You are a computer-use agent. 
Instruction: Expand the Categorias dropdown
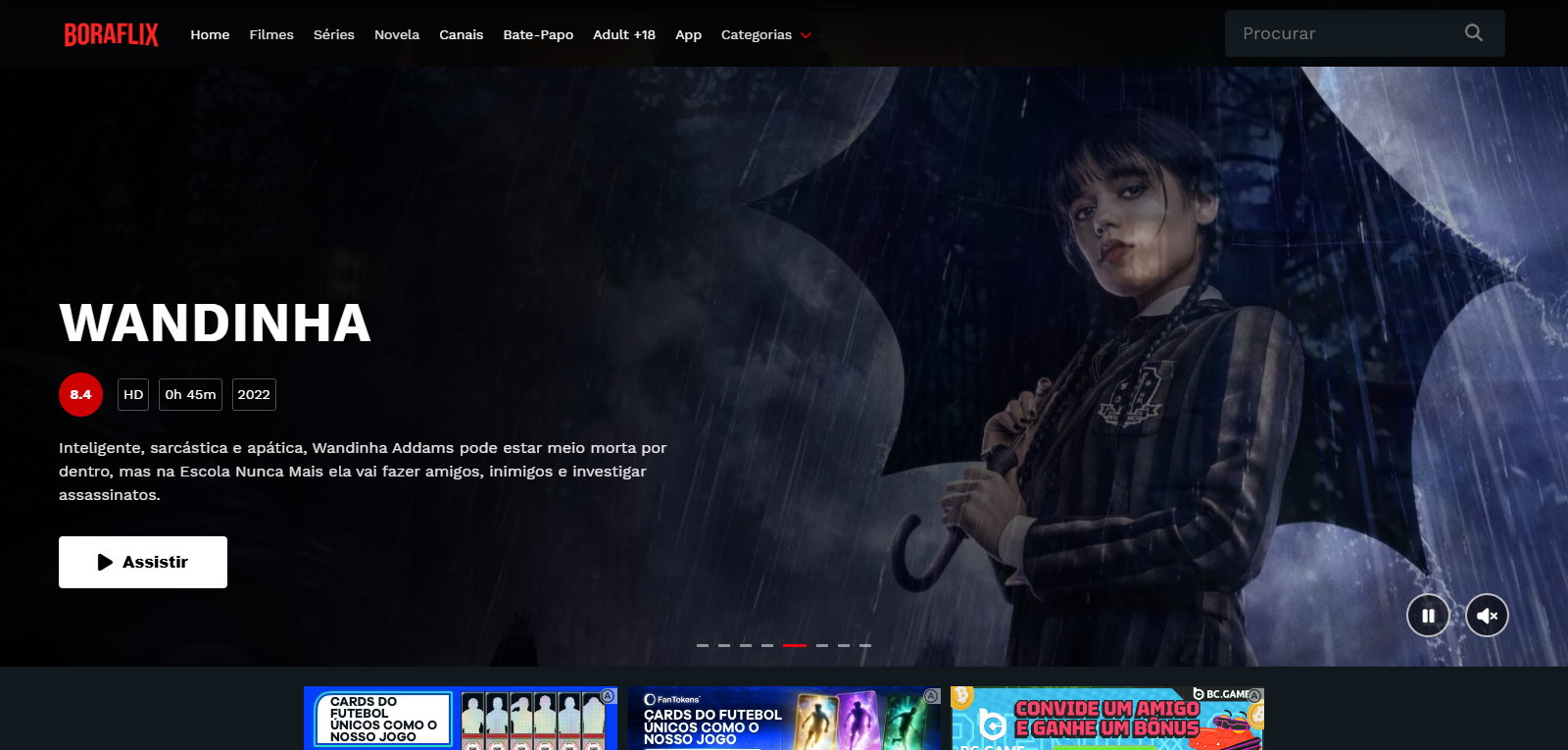point(765,35)
